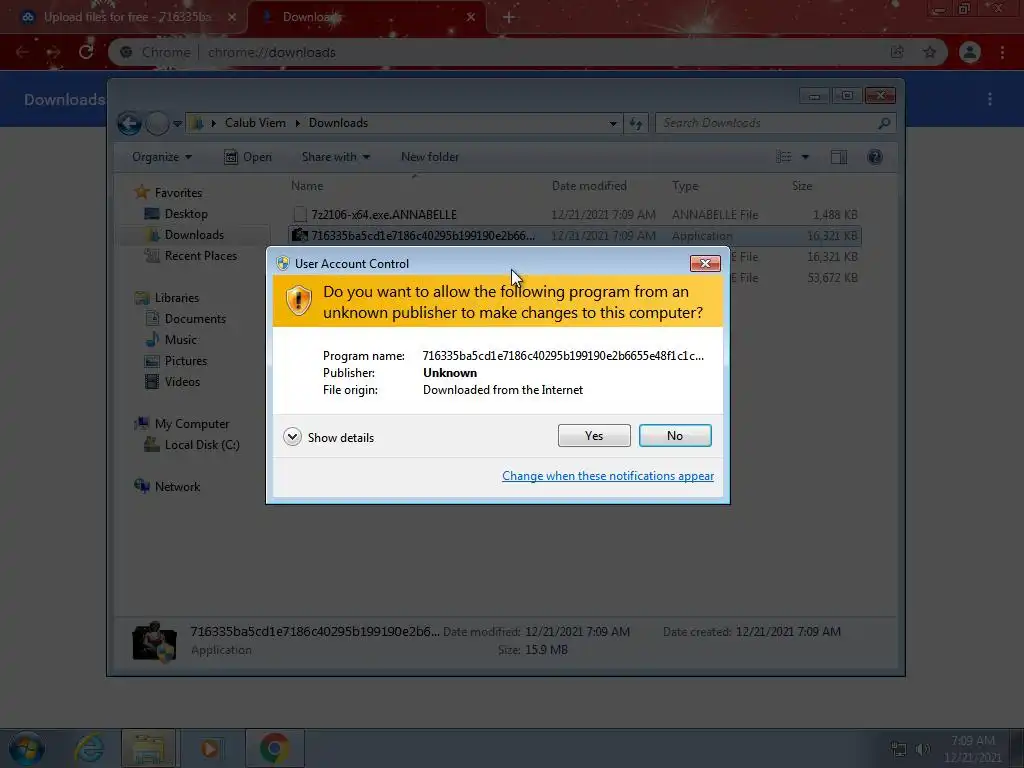Open Downloads page more actions menu

tap(990, 99)
